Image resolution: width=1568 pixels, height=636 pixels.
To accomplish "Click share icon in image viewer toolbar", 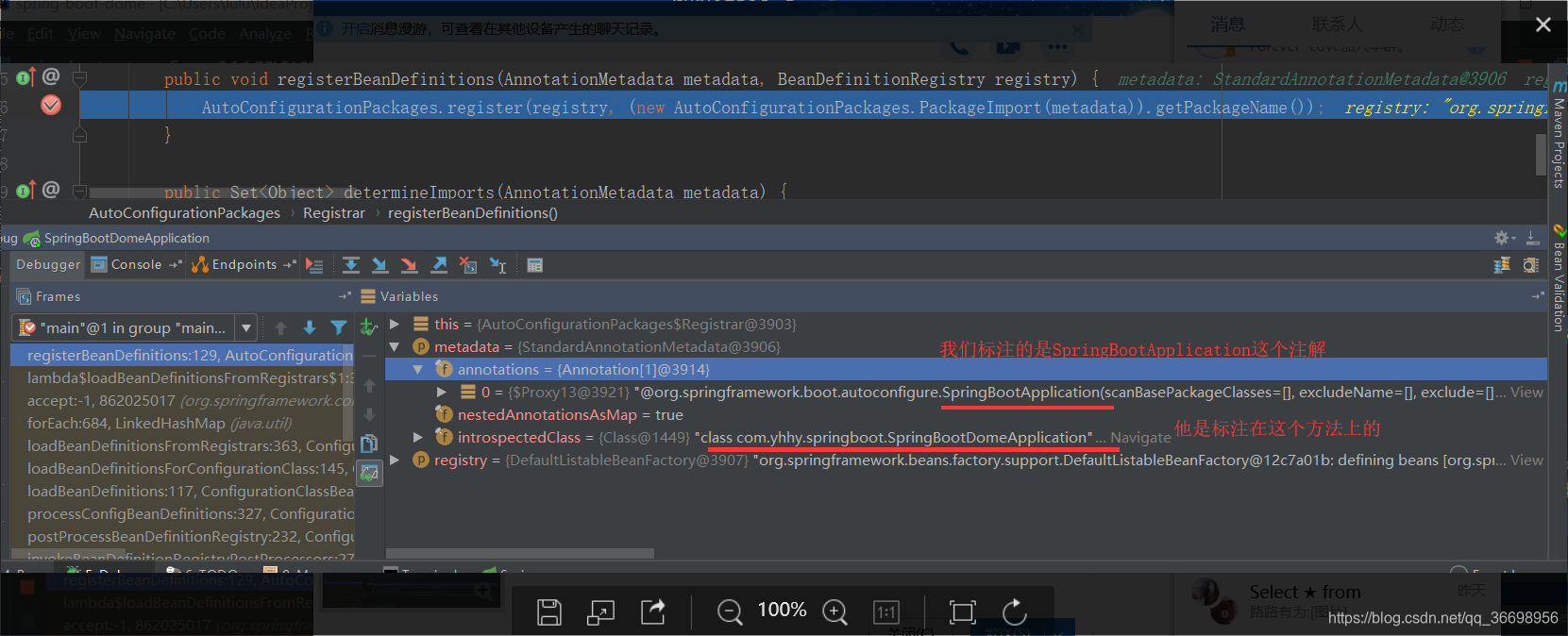I will click(x=653, y=611).
